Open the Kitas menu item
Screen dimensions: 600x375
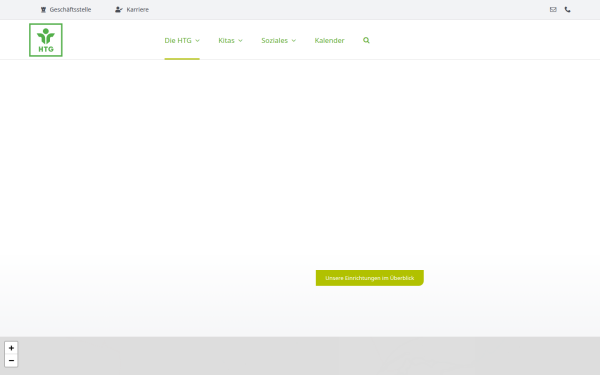226,40
